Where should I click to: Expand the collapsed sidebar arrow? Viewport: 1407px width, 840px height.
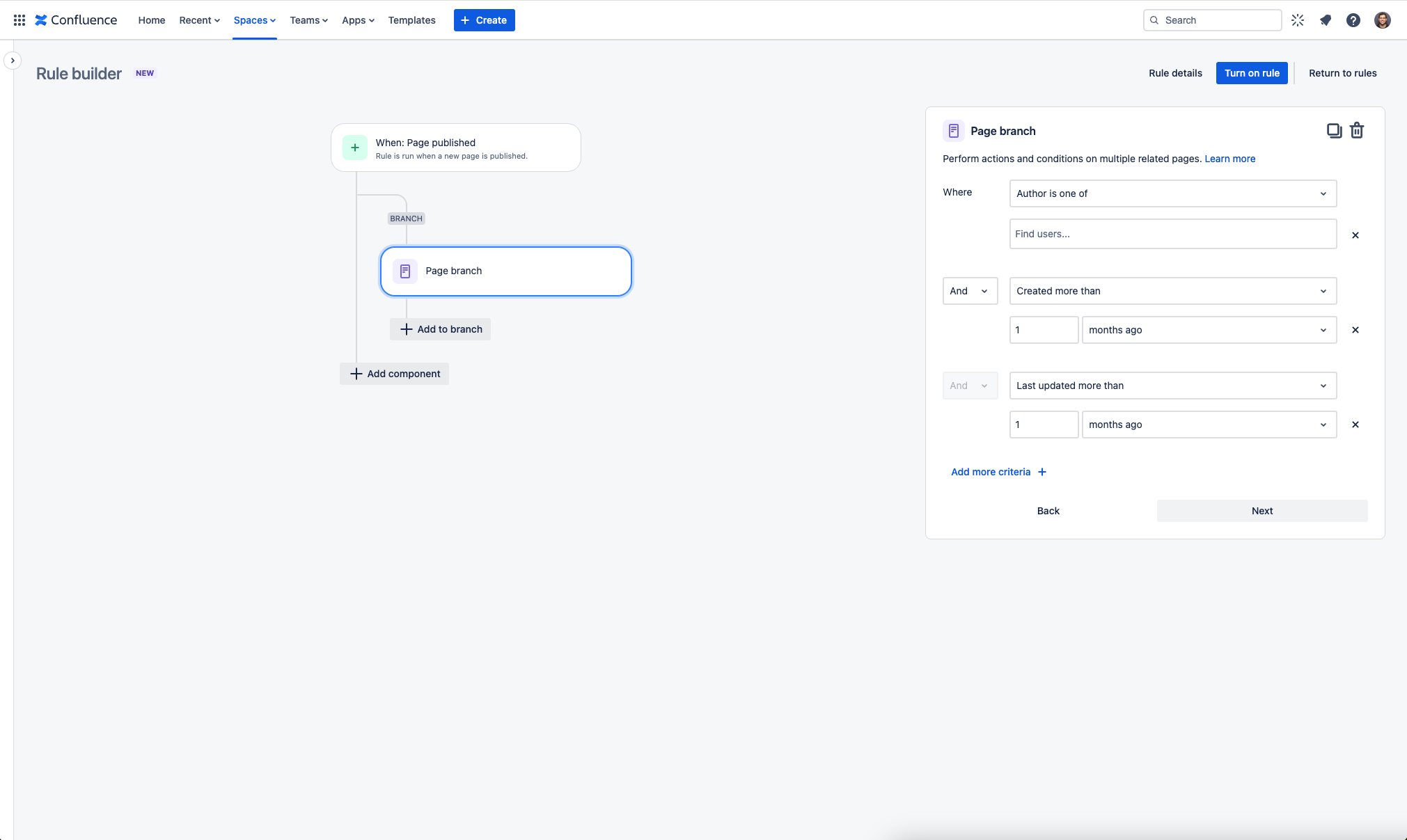(13, 61)
